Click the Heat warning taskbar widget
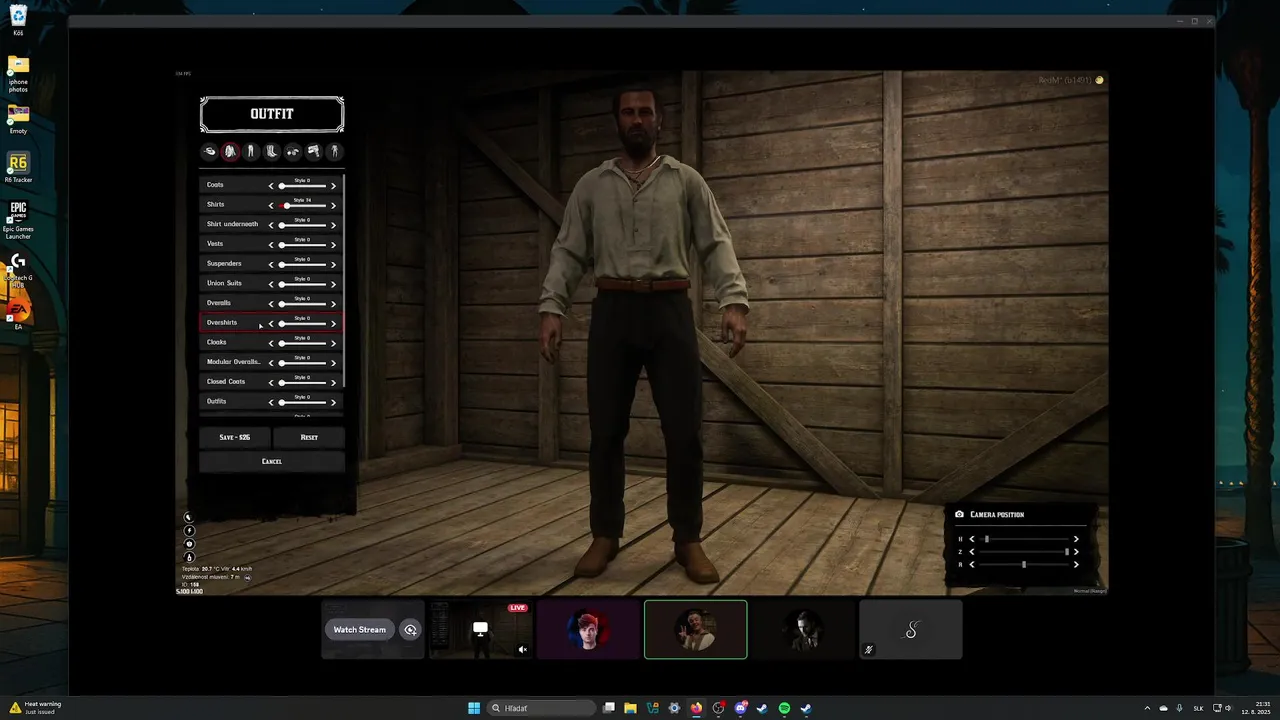The image size is (1280, 720). pos(34,707)
